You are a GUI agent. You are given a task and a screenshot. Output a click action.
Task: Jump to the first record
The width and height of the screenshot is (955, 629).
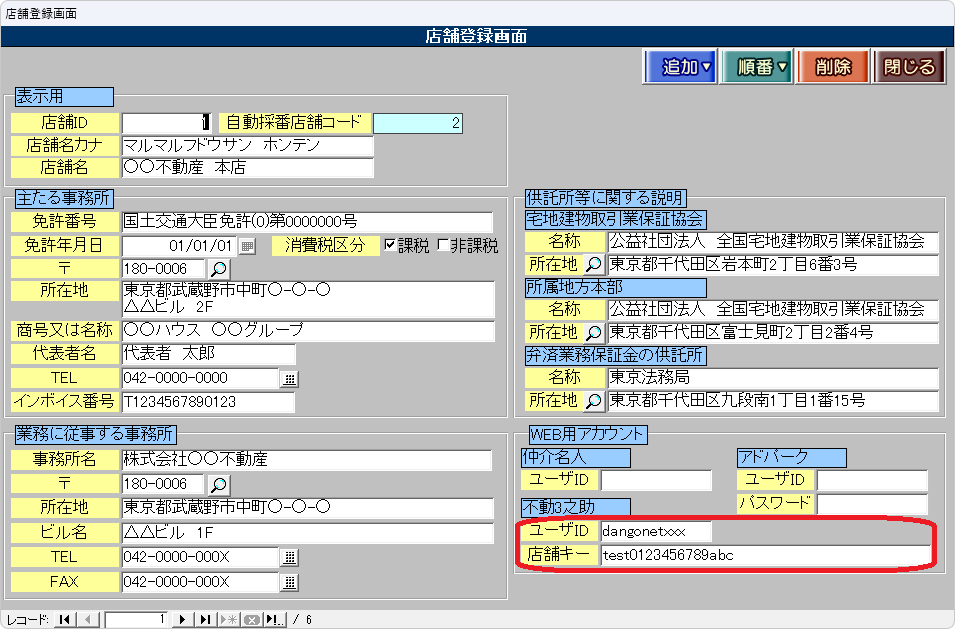[x=65, y=620]
